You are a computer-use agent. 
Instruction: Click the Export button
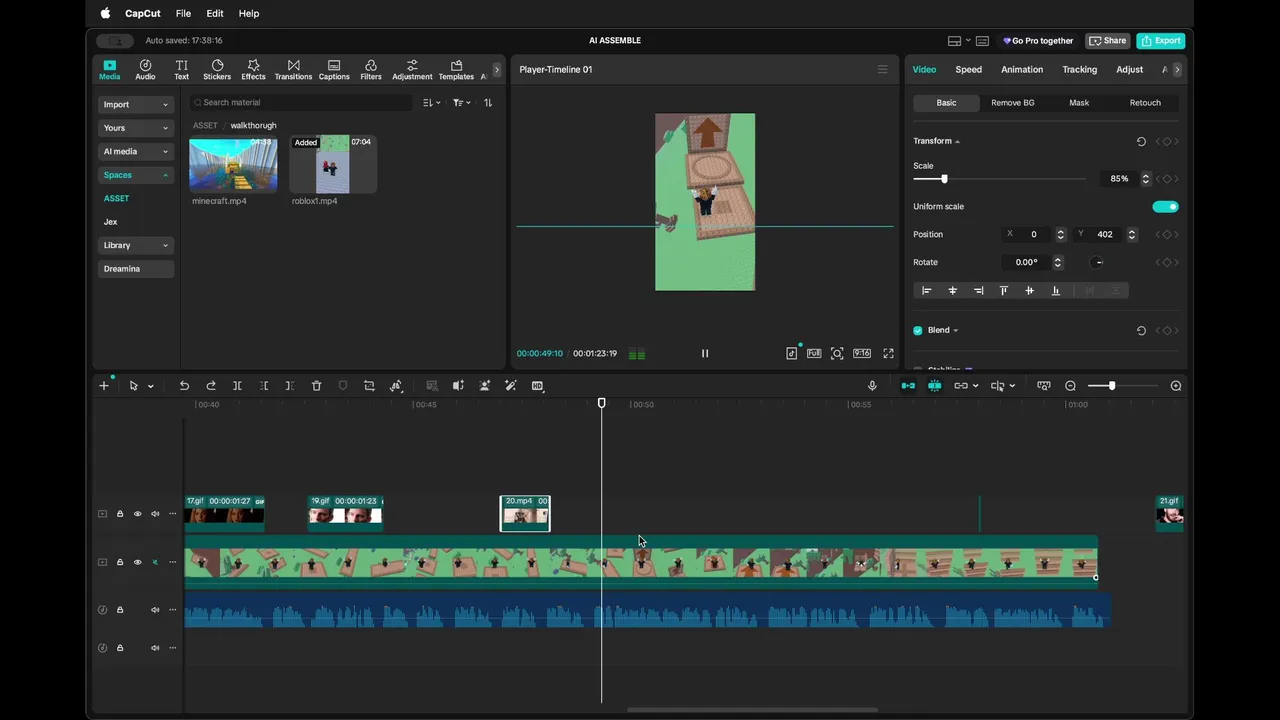[1161, 41]
